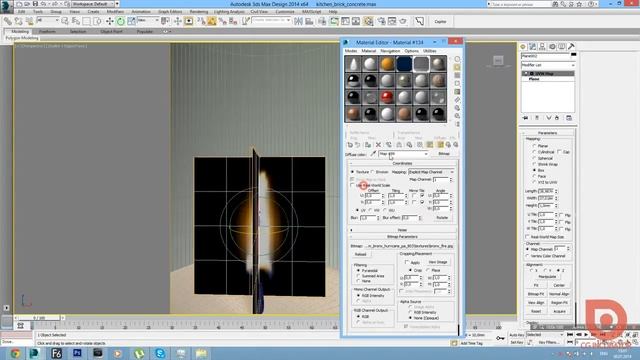Open Chrome from the Windows taskbar
This screenshot has height=360, width=640.
15,353
